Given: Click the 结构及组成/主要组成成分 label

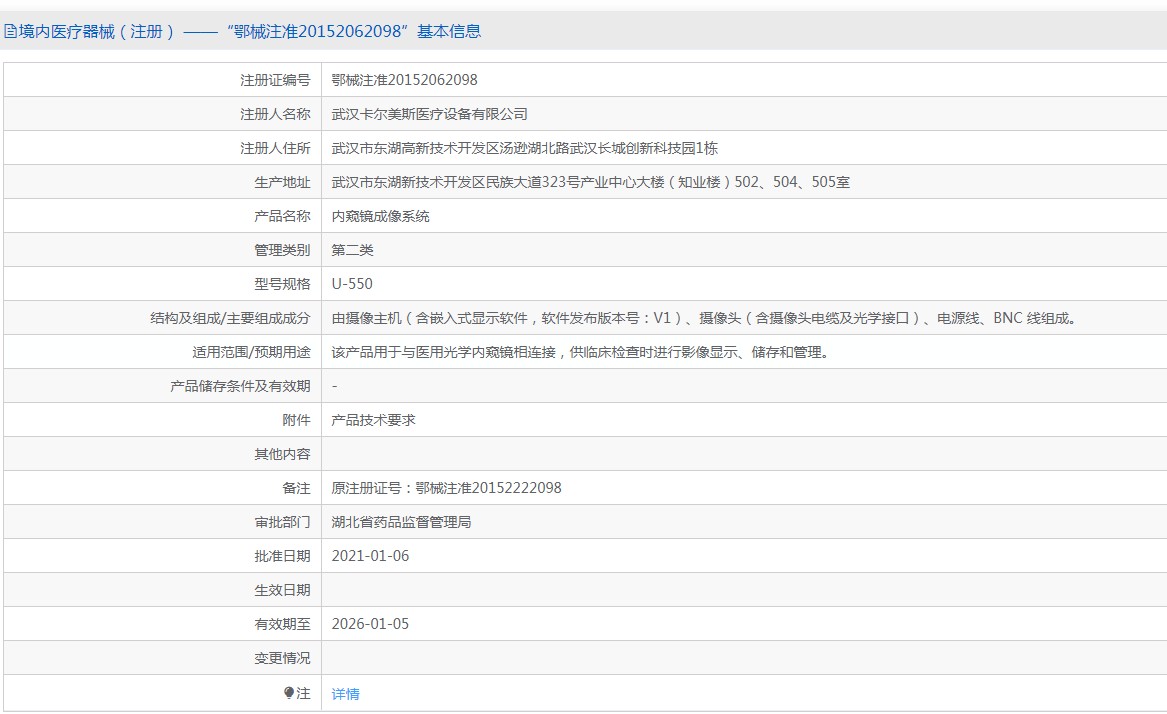Looking at the screenshot, I should (x=230, y=318).
